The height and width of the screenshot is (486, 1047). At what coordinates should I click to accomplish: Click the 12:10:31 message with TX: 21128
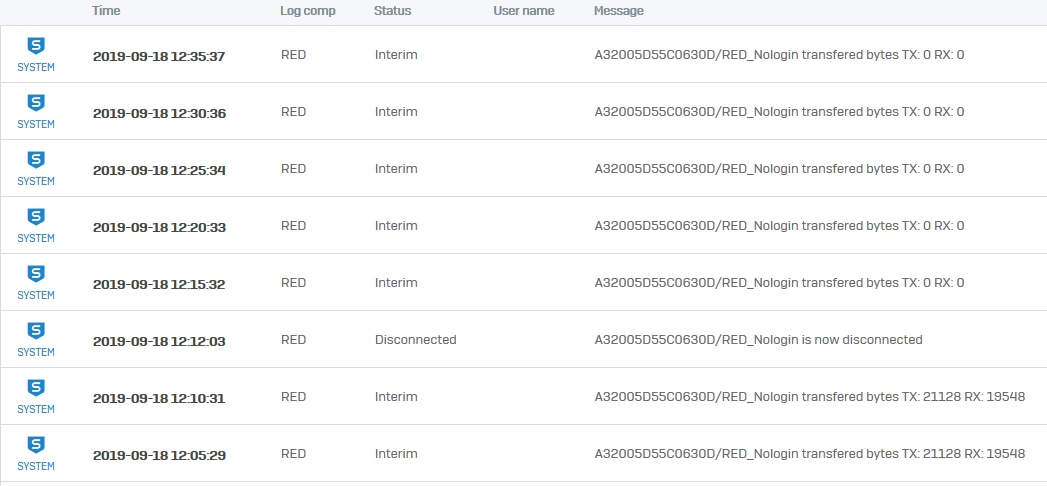click(809, 397)
